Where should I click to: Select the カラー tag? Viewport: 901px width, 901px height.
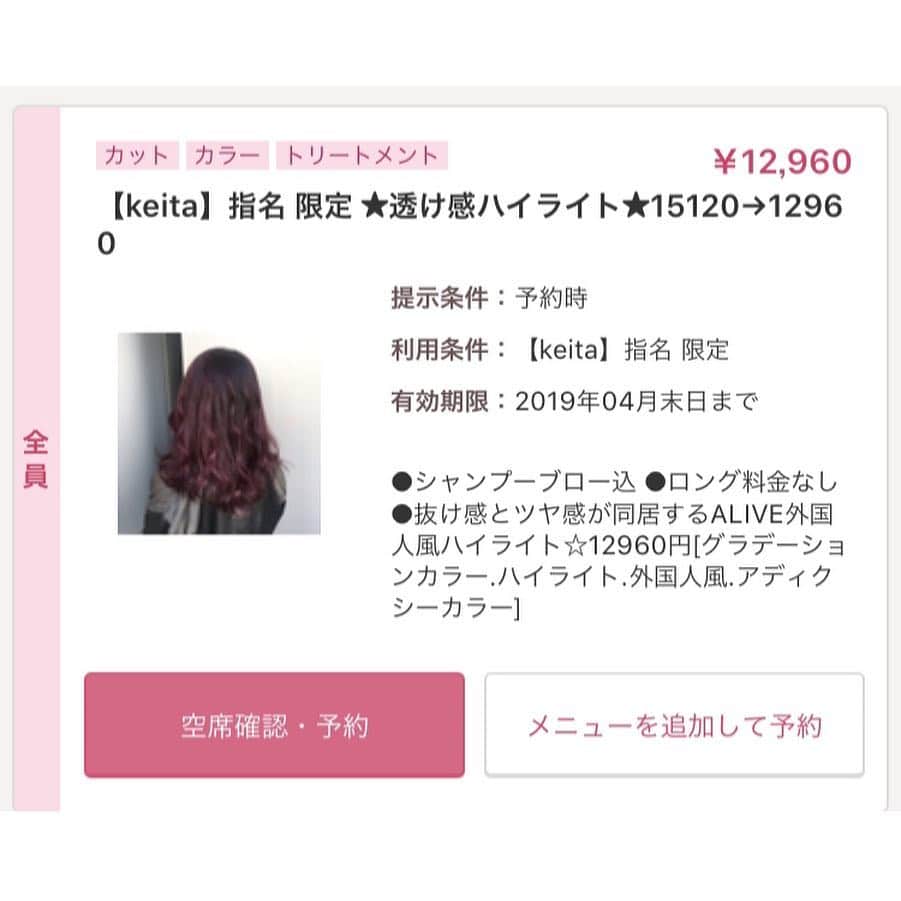point(227,155)
